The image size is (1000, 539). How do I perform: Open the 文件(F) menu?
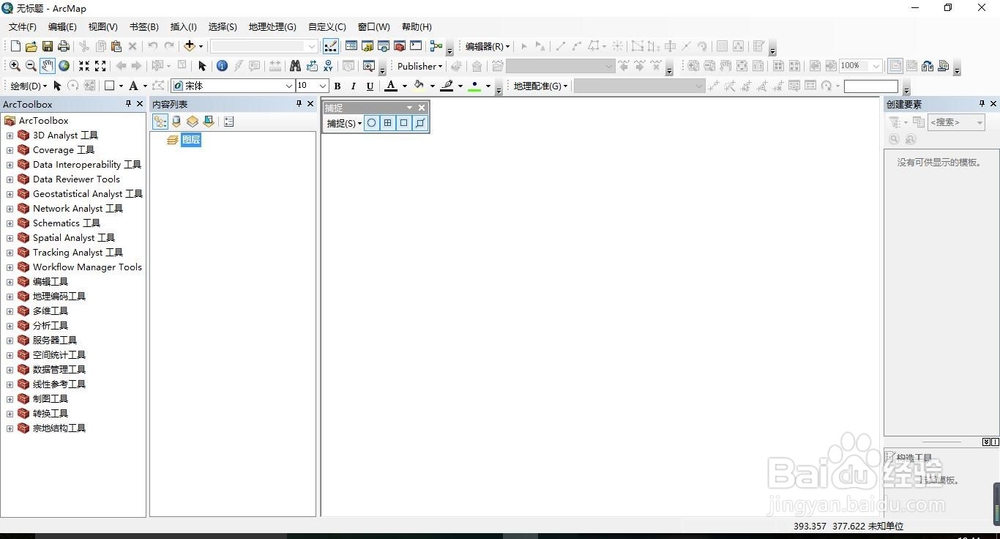point(22,27)
